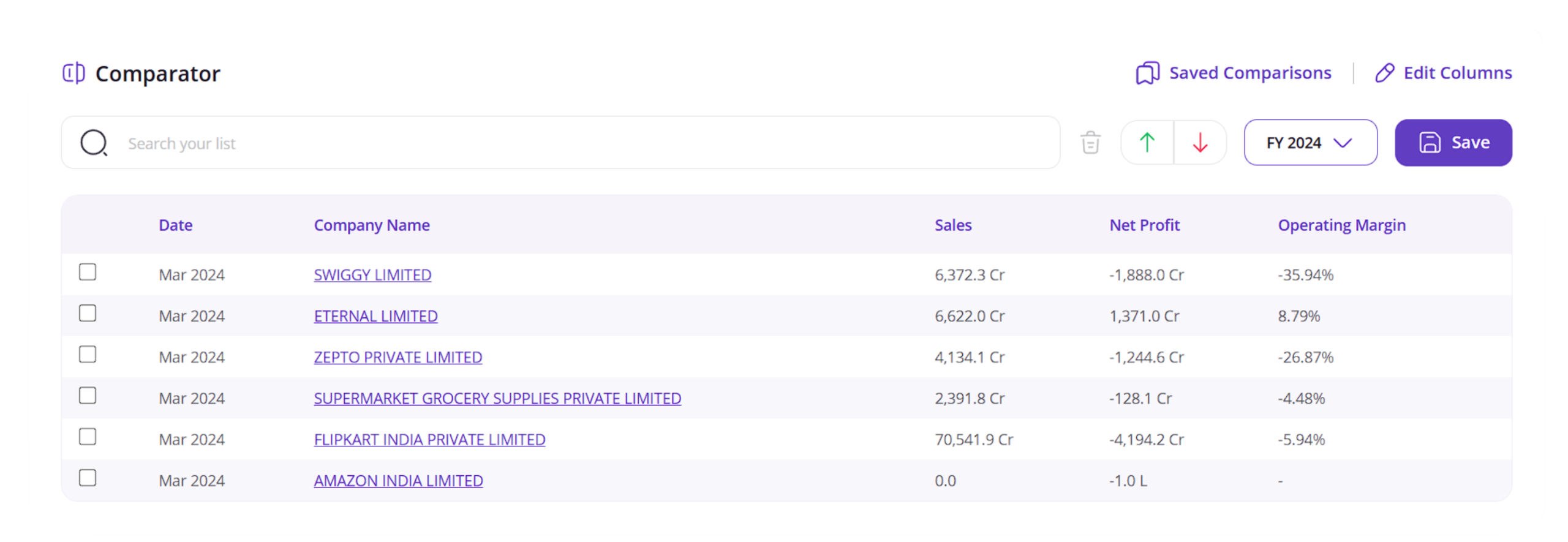This screenshot has width=1568, height=542.
Task: Click Zepto operating margin -26.87%
Action: point(1305,357)
